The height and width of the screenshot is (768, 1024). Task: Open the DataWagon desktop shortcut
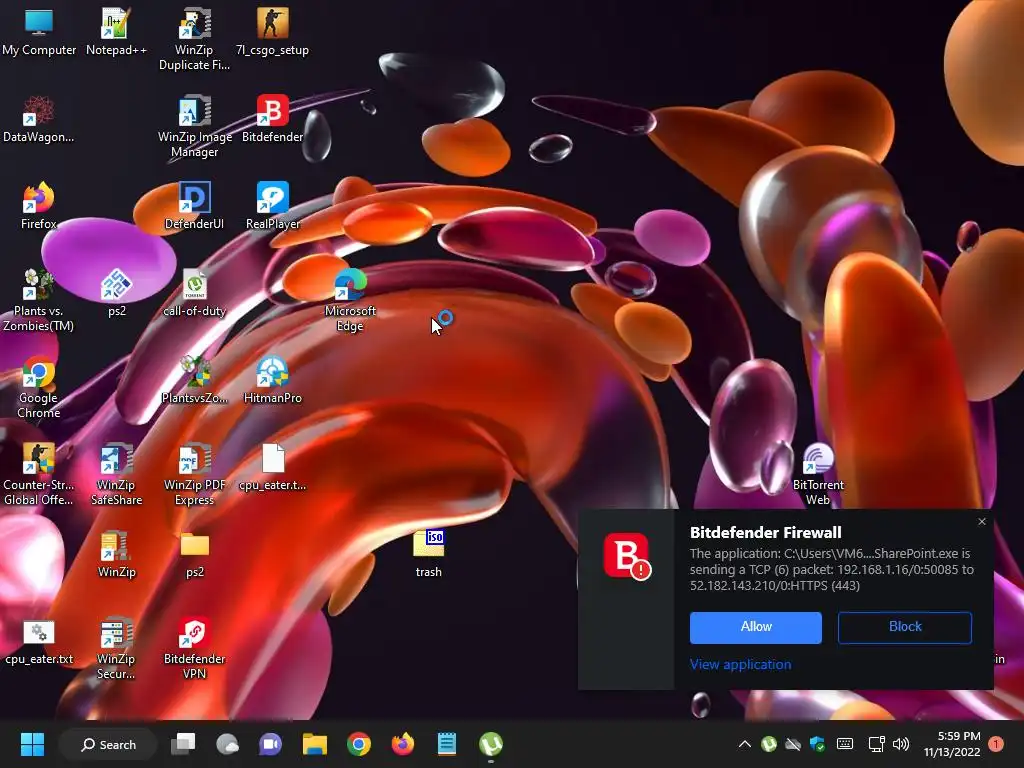click(39, 119)
